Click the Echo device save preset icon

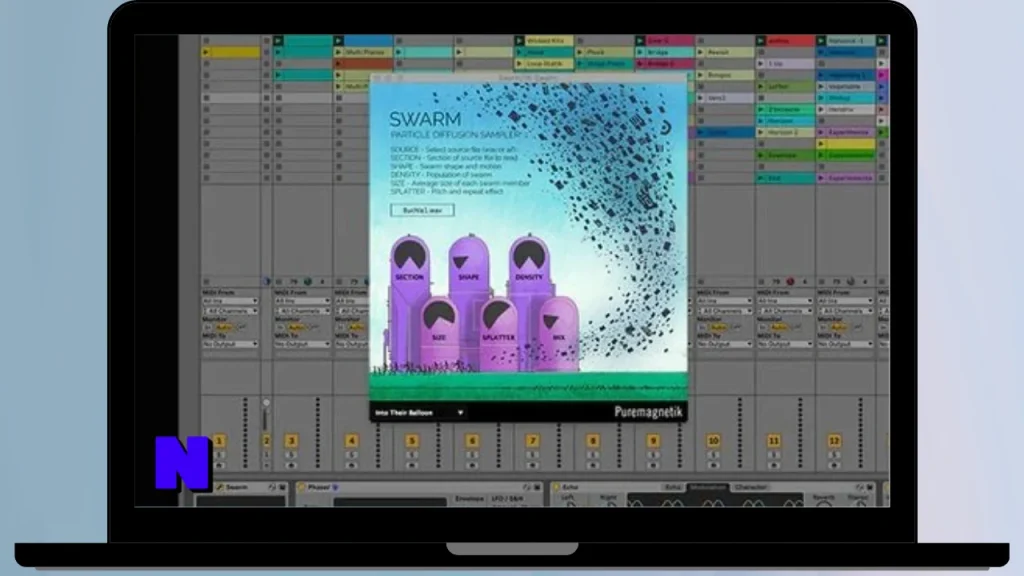[x=870, y=487]
